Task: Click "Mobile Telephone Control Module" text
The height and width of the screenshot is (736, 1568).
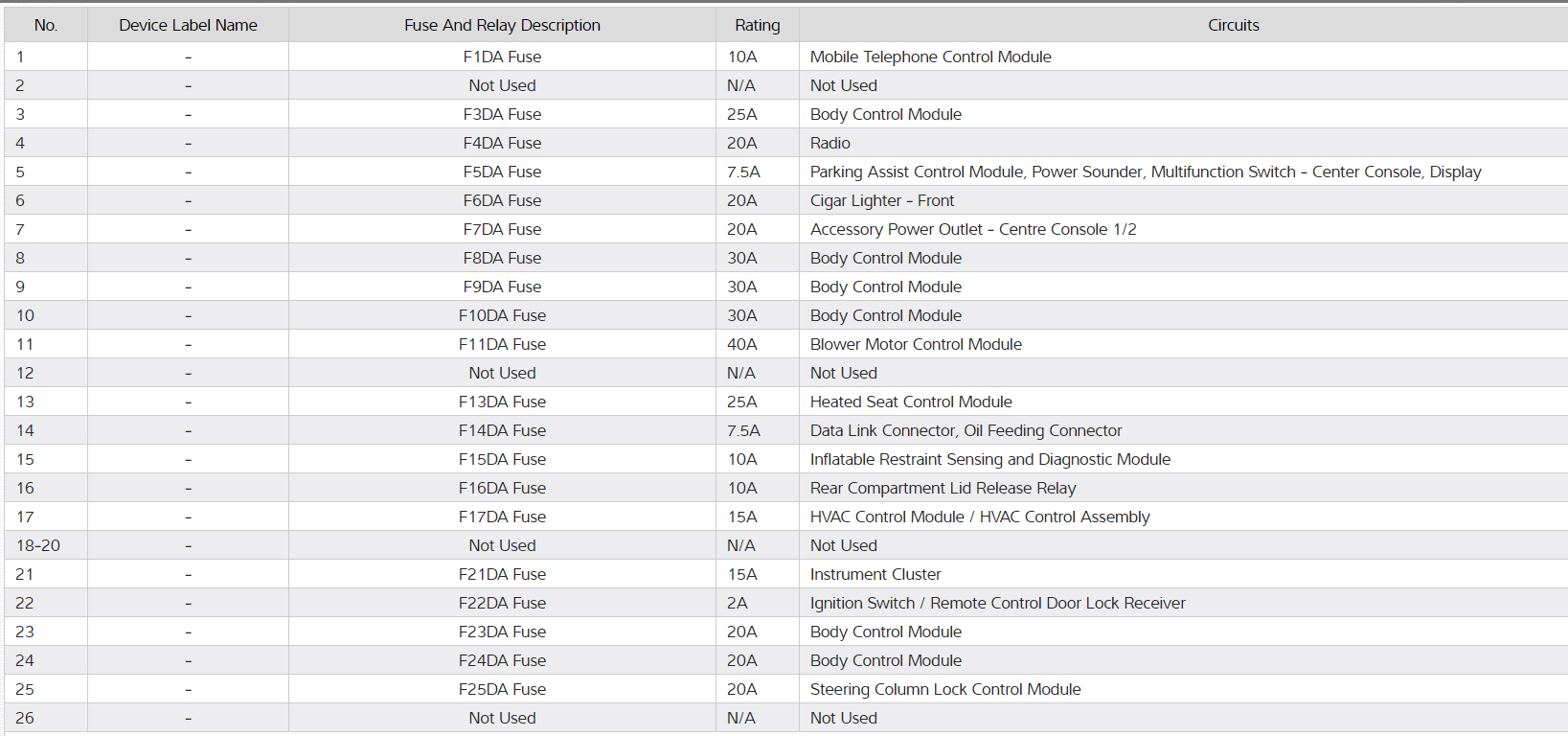Action: click(930, 57)
